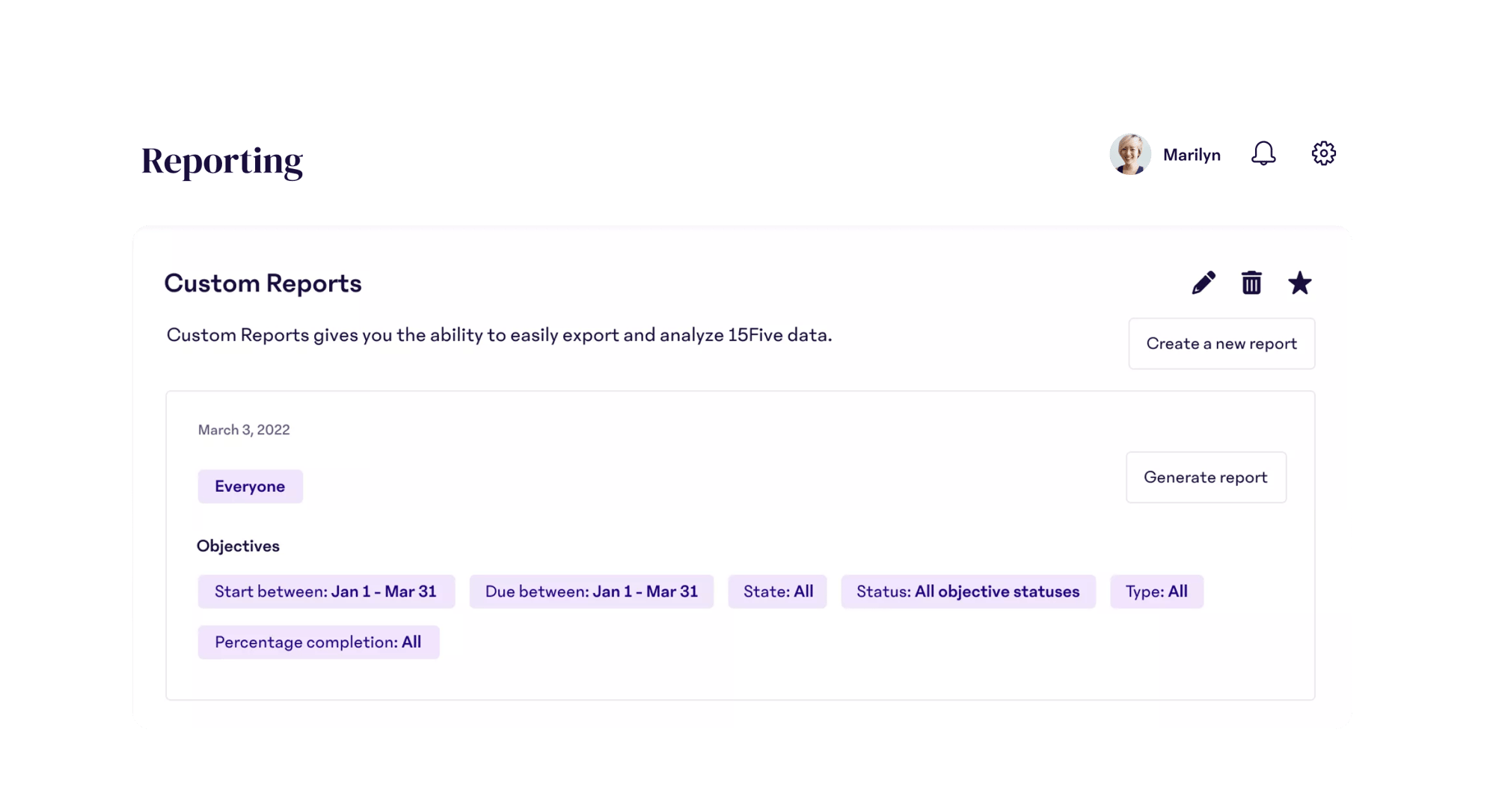The height and width of the screenshot is (812, 1496).
Task: Click the pencil edit report icon
Action: coord(1204,283)
